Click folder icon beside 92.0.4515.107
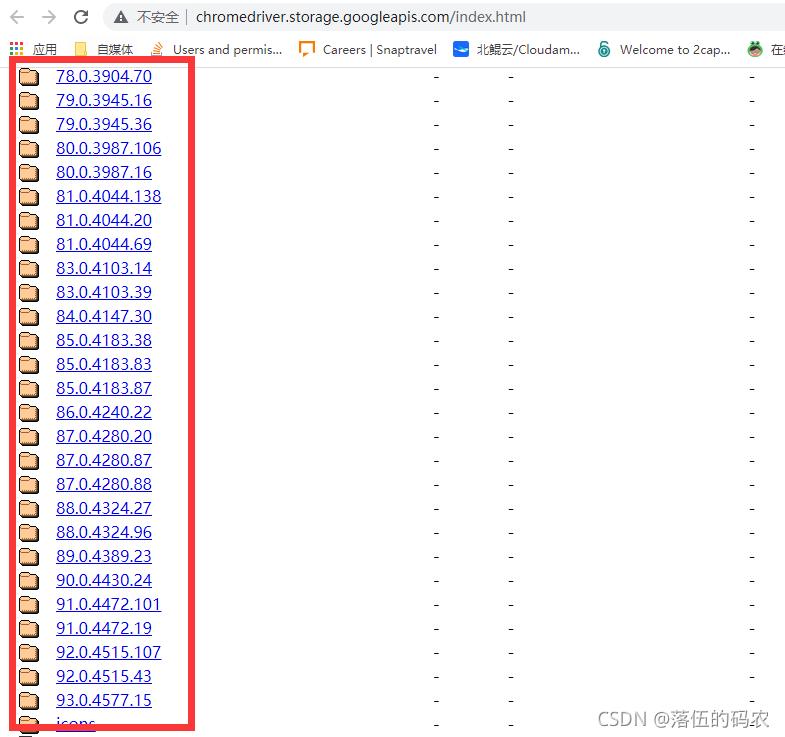785x737 pixels. click(x=29, y=654)
